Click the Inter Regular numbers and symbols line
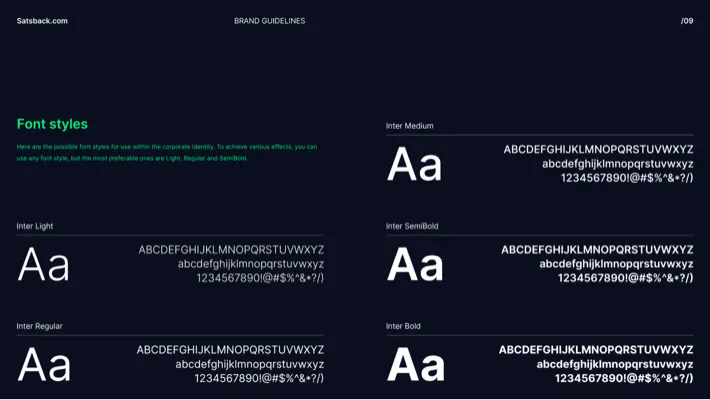The height and width of the screenshot is (400, 710). point(259,378)
